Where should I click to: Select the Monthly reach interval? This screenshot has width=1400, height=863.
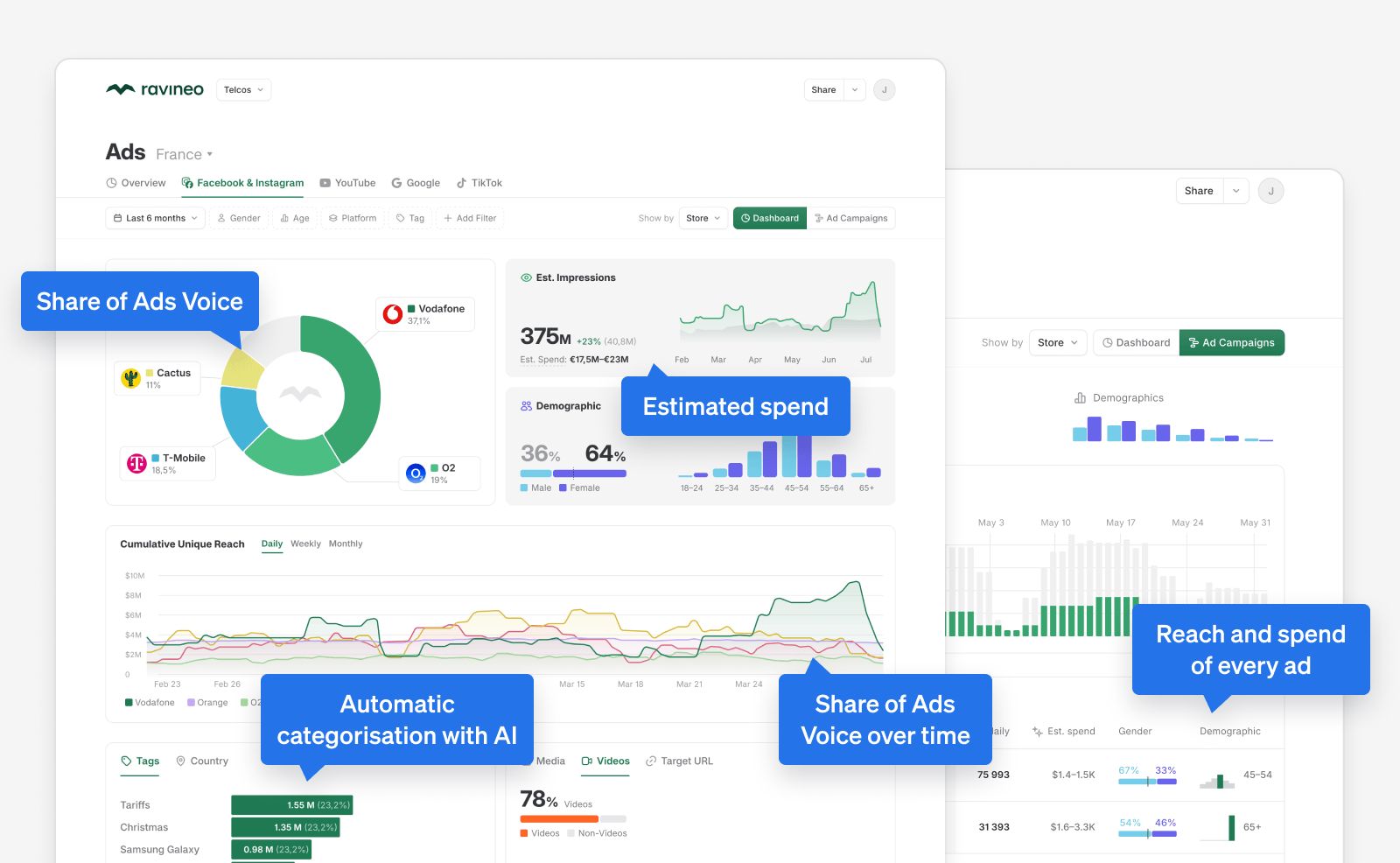point(346,544)
